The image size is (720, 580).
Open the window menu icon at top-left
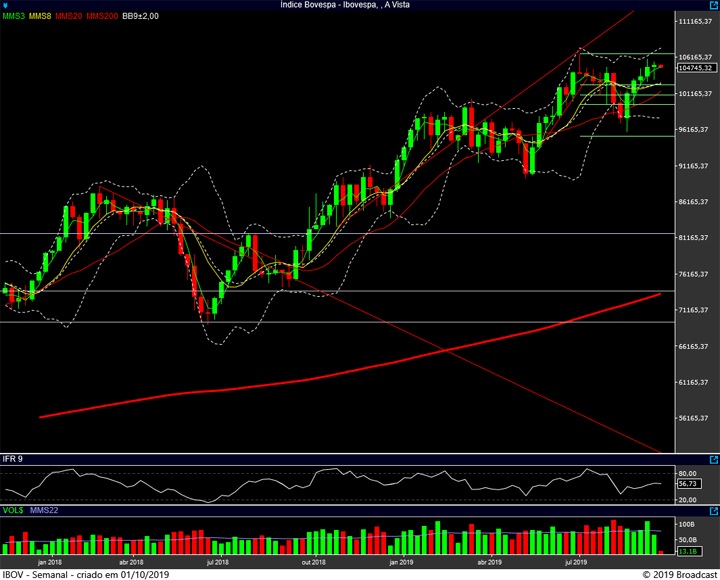coord(6,5)
